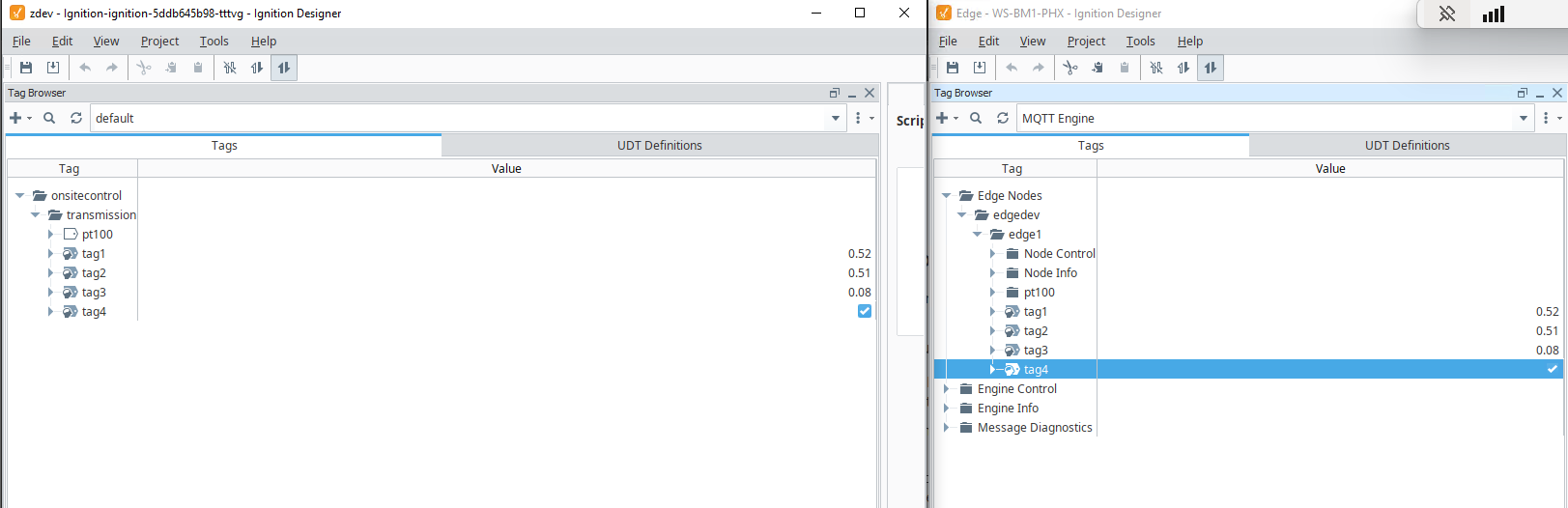Click Undo arrow in zdev Designer toolbar
1568x508 pixels.
tap(85, 68)
